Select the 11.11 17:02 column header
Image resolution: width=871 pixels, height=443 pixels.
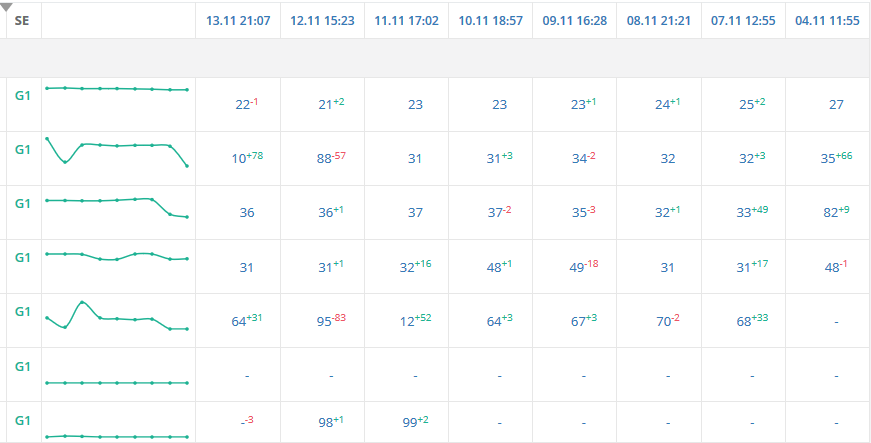tap(407, 21)
